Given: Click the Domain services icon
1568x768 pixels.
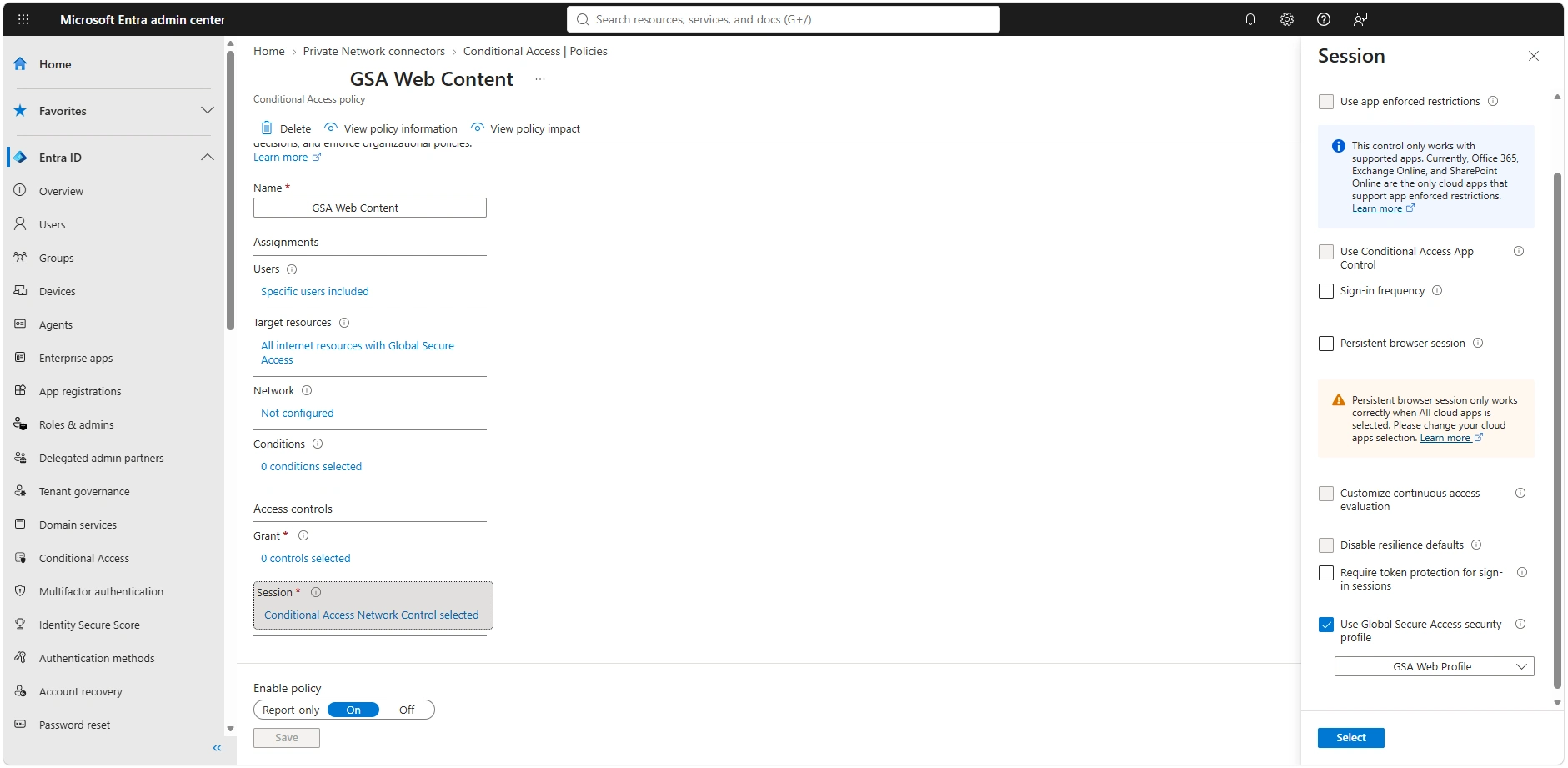Looking at the screenshot, I should [x=21, y=525].
